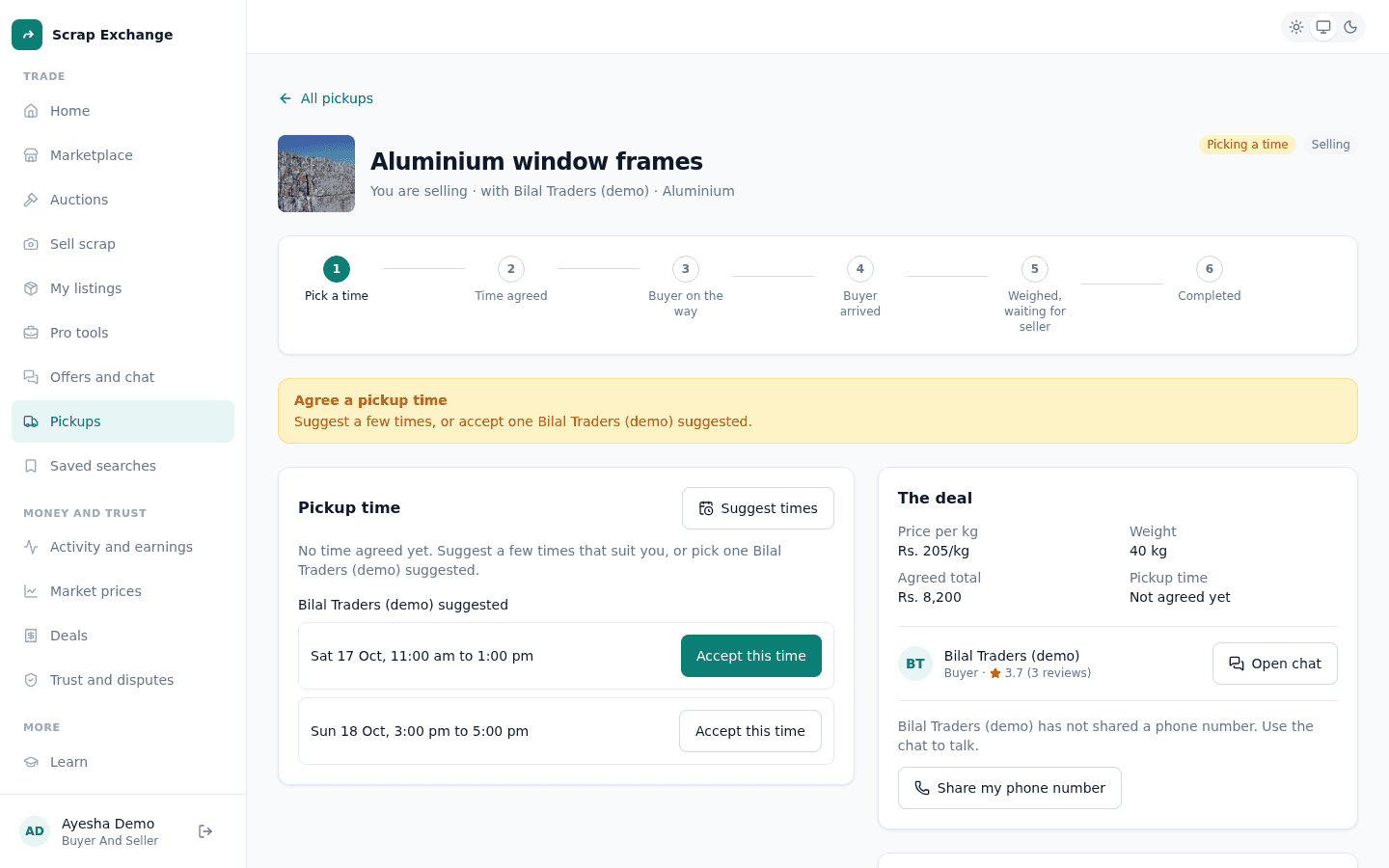Open the Aluminium window frames thumbnail
The image size is (1389, 868).
point(316,174)
